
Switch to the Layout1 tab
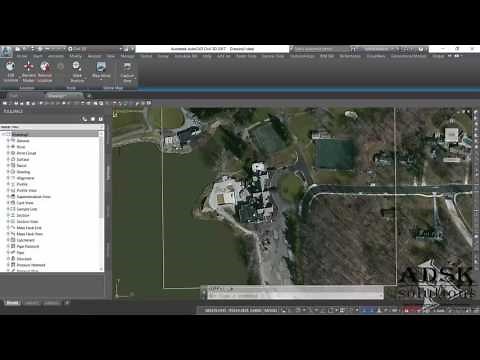click(32, 303)
